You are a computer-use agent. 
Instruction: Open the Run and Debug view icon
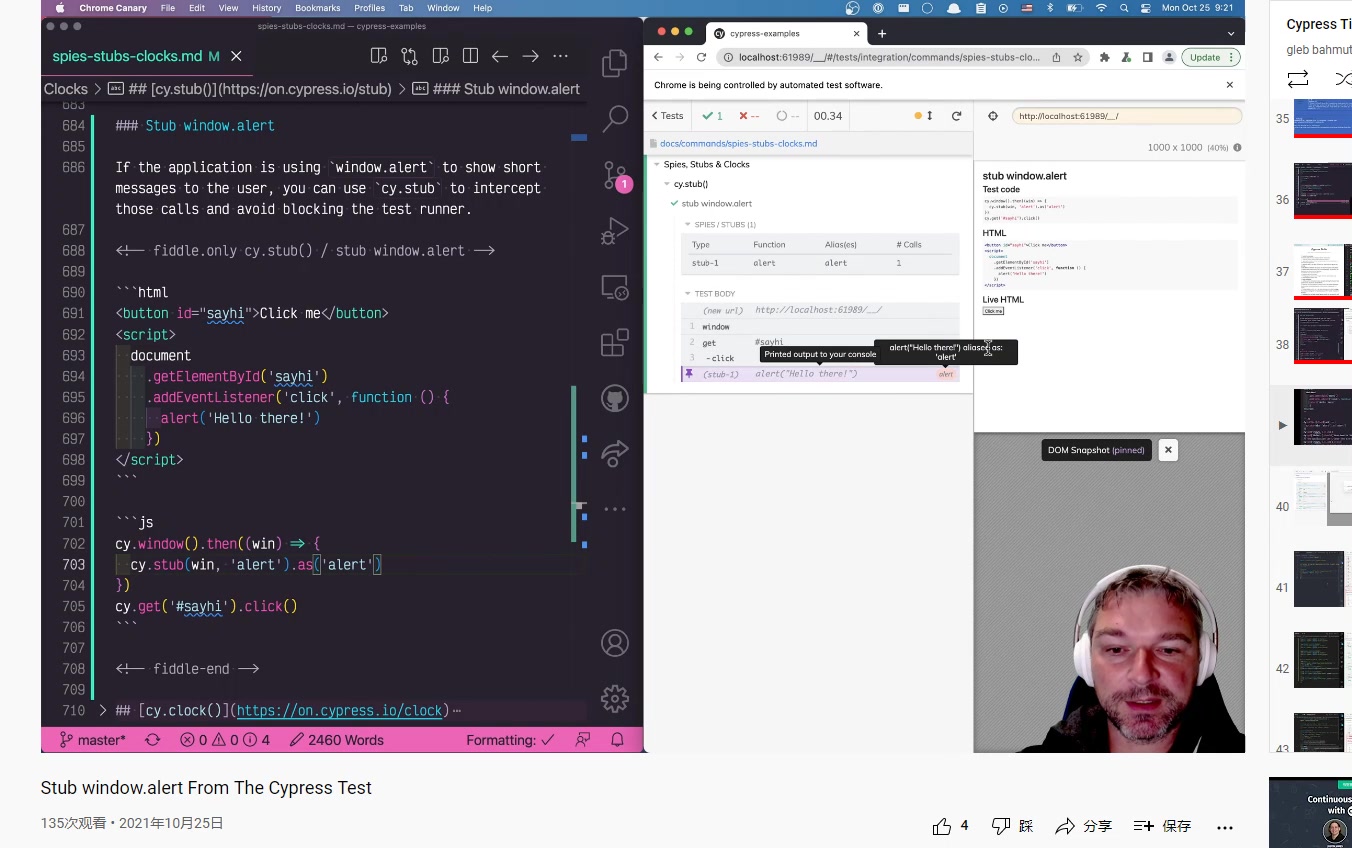(x=614, y=232)
